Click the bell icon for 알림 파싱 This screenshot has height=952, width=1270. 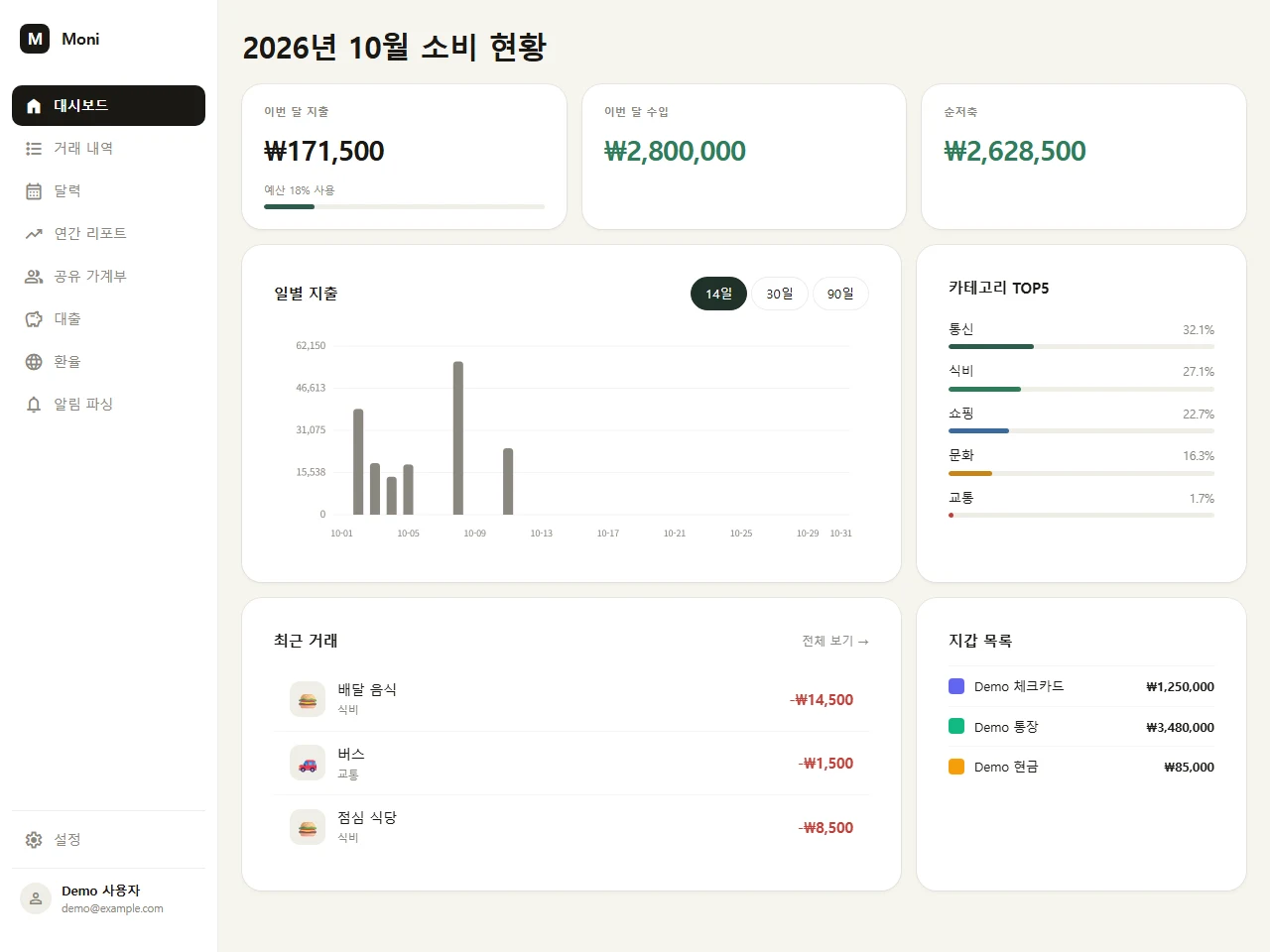coord(34,405)
